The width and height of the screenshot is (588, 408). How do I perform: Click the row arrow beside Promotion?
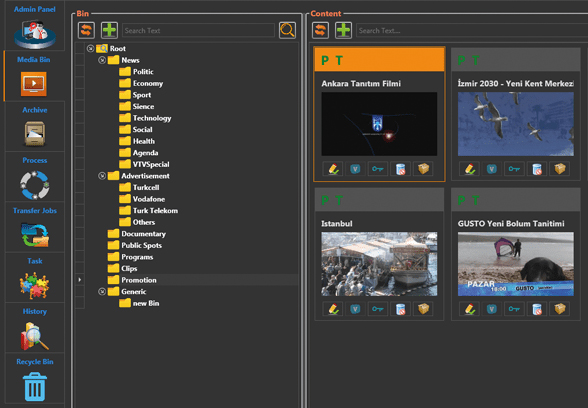80,280
